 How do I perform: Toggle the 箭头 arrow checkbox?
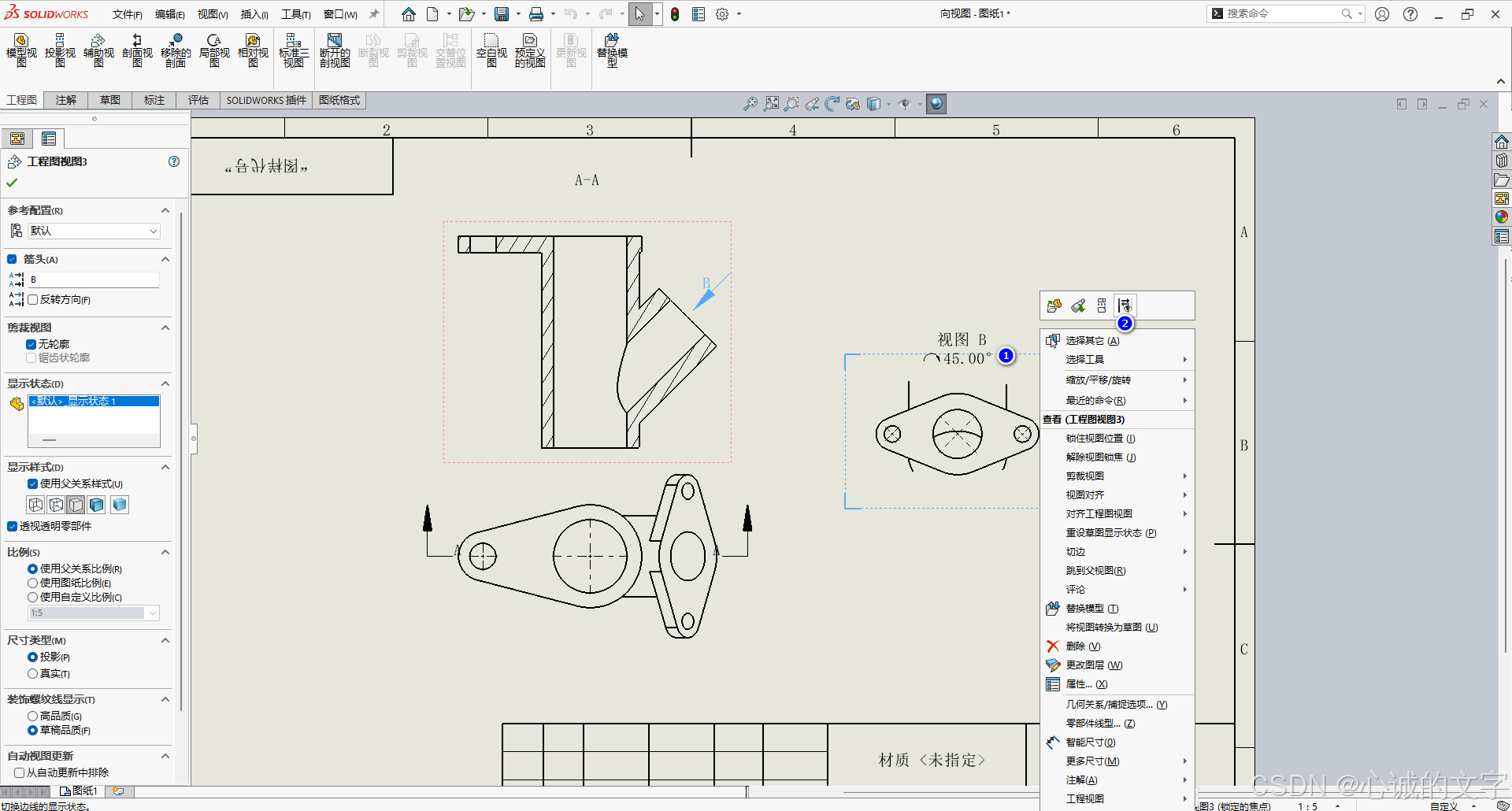12,259
